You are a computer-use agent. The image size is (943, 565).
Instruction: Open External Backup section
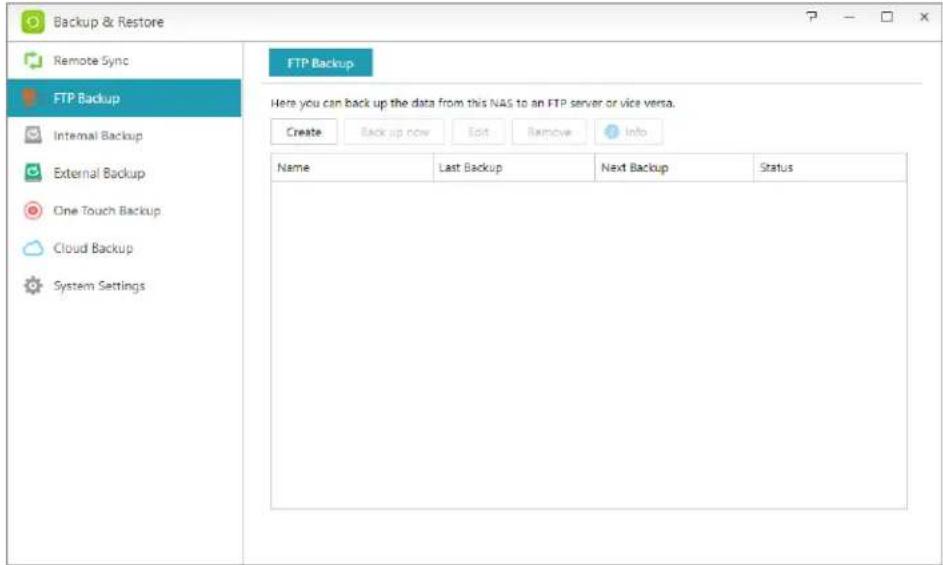click(x=124, y=173)
